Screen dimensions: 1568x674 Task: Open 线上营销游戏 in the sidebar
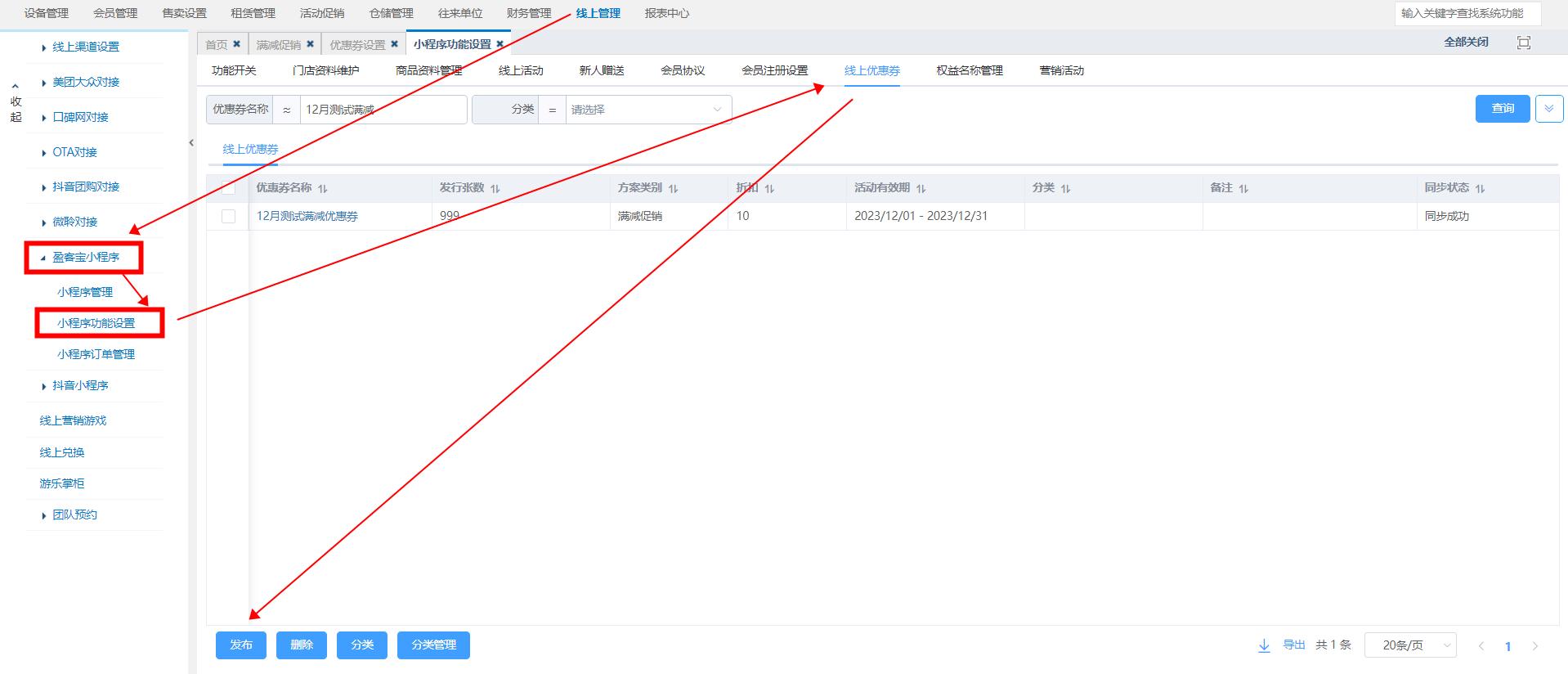[73, 420]
